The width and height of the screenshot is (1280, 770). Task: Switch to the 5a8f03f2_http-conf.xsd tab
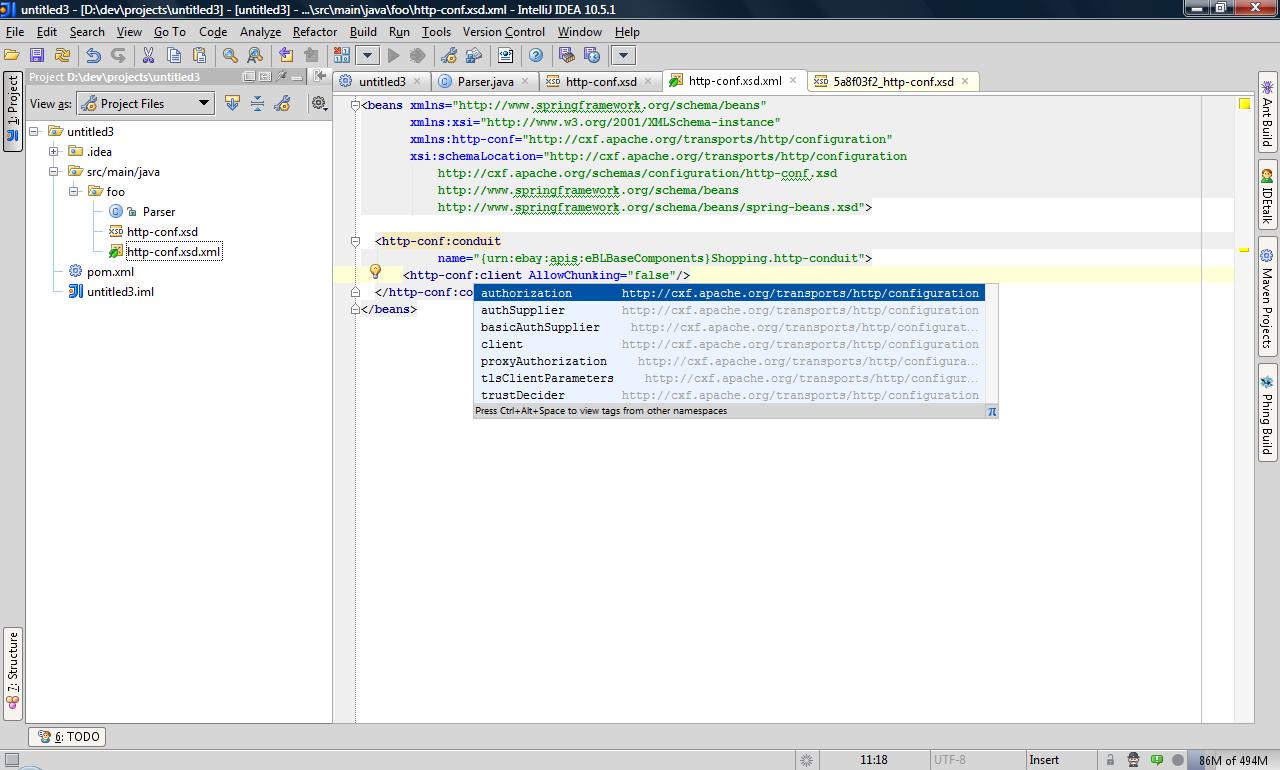tap(893, 81)
